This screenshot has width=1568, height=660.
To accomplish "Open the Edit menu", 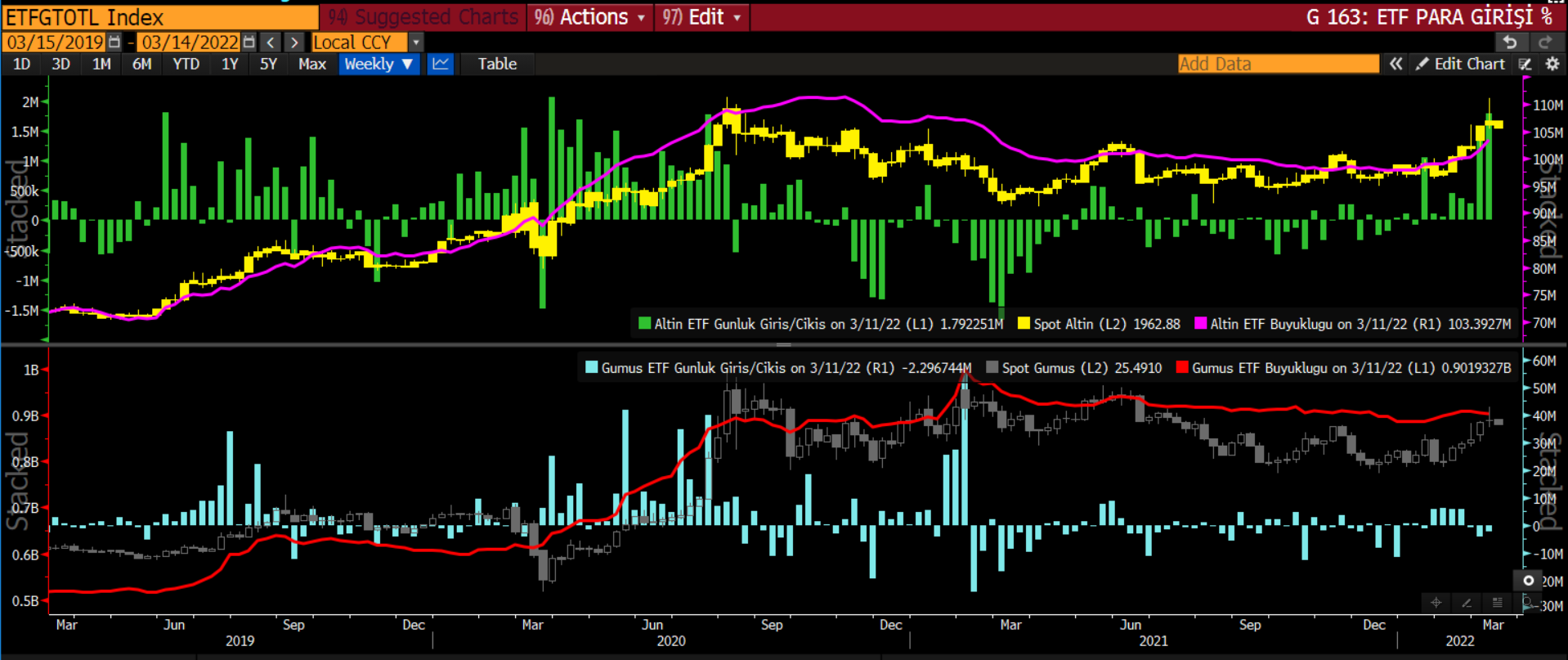I will coord(703,17).
